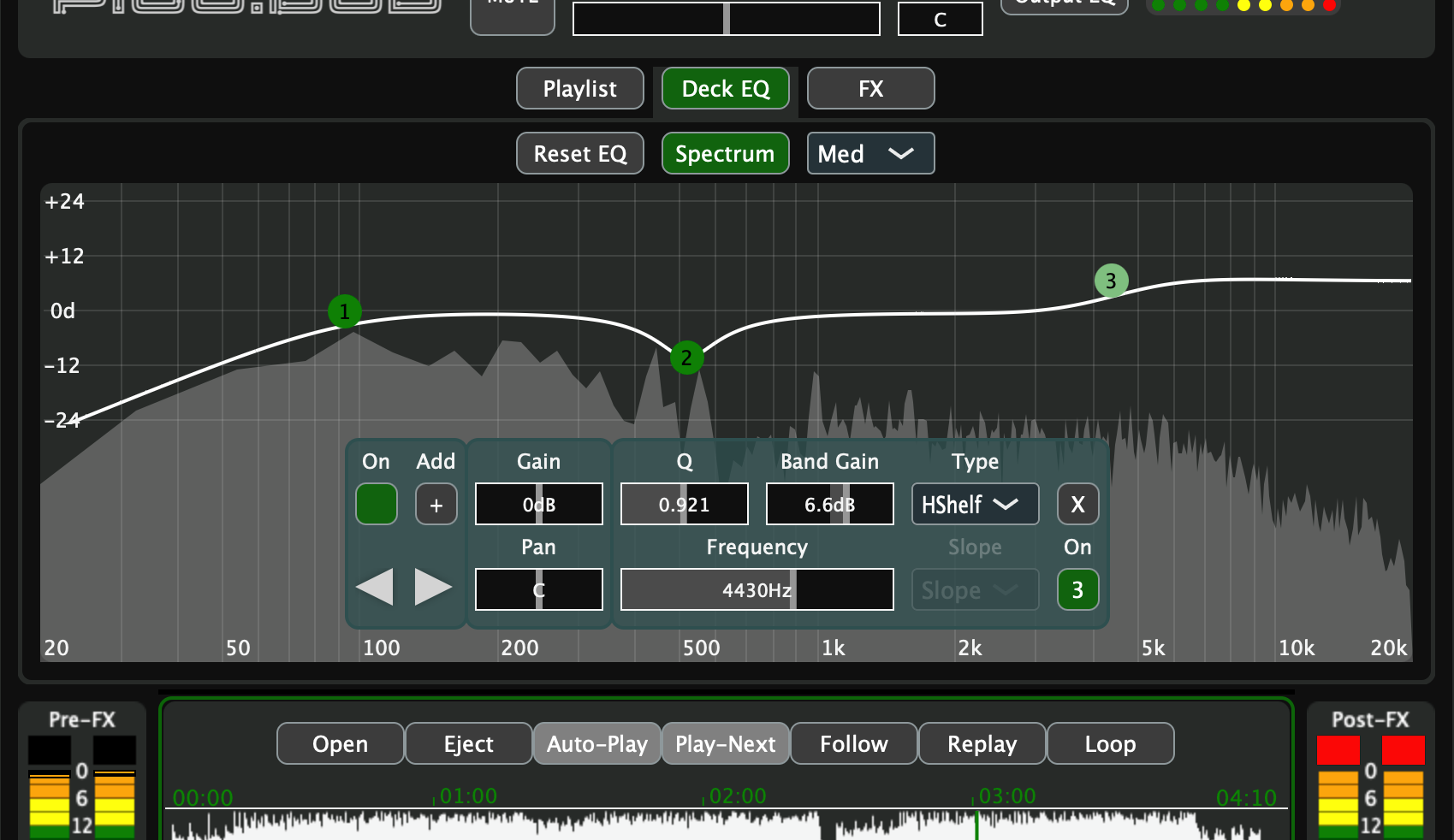Open the disabled Slope dropdown
1454x840 pixels.
click(976, 589)
